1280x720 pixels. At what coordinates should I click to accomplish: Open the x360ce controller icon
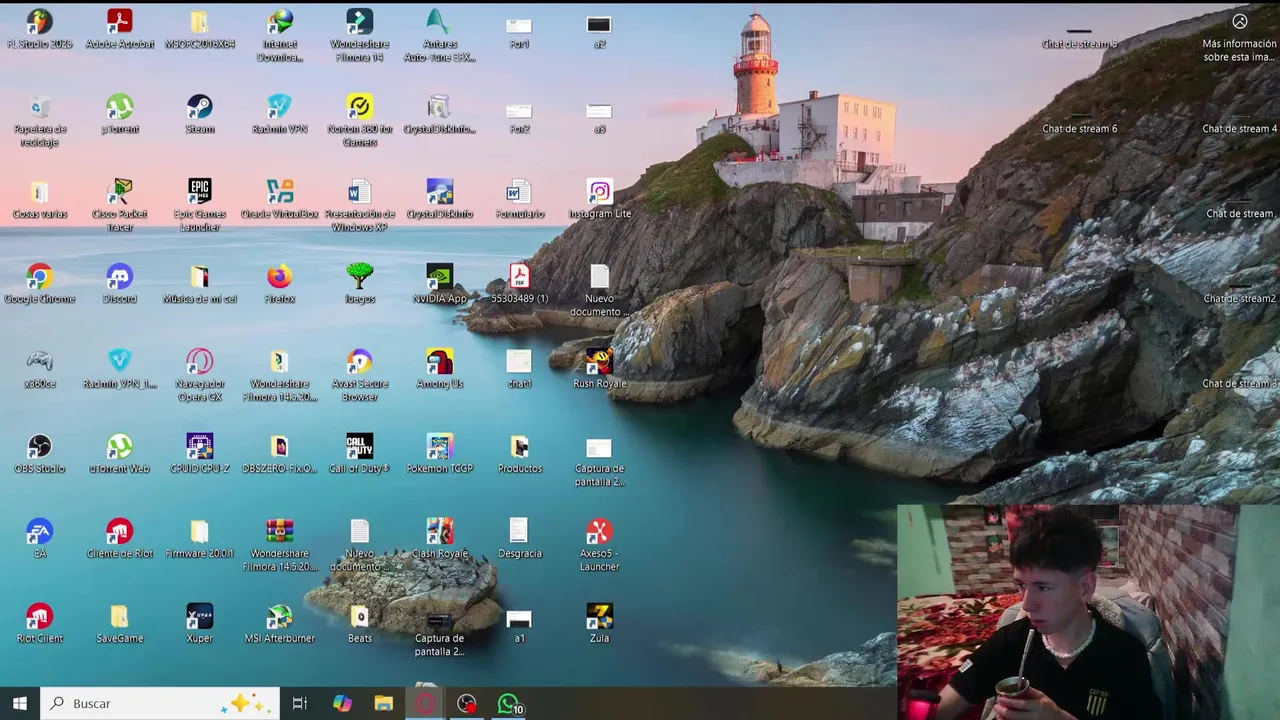tap(40, 369)
